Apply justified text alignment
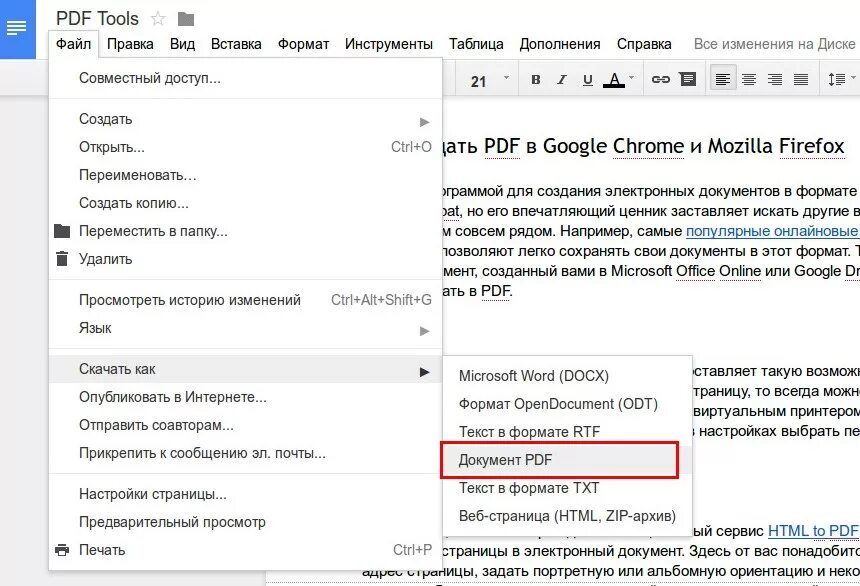 (x=802, y=78)
